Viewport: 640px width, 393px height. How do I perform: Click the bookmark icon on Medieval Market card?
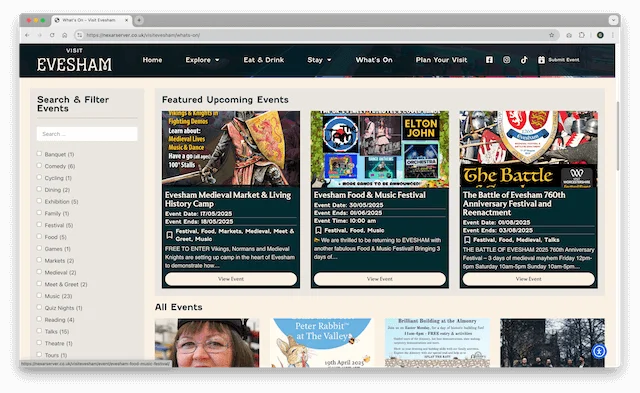[x=169, y=235]
